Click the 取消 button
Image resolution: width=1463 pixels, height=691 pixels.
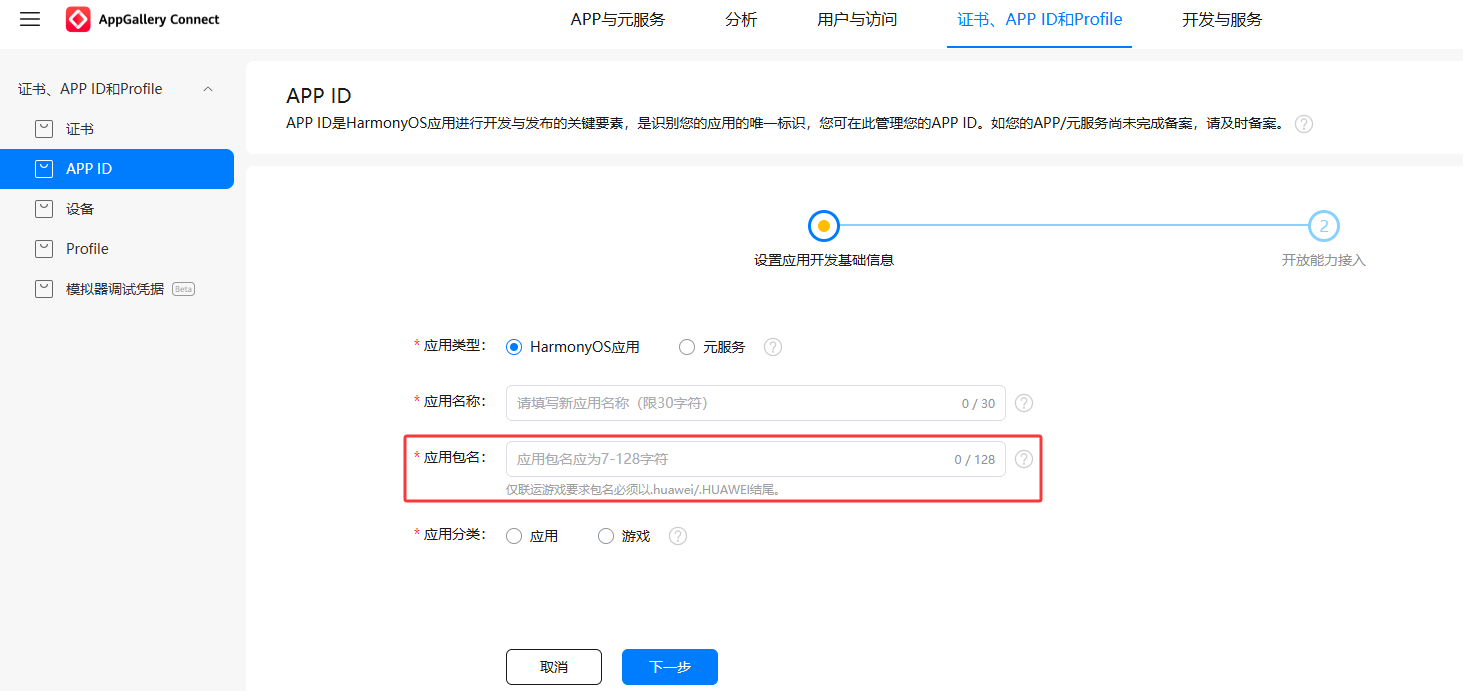point(554,667)
